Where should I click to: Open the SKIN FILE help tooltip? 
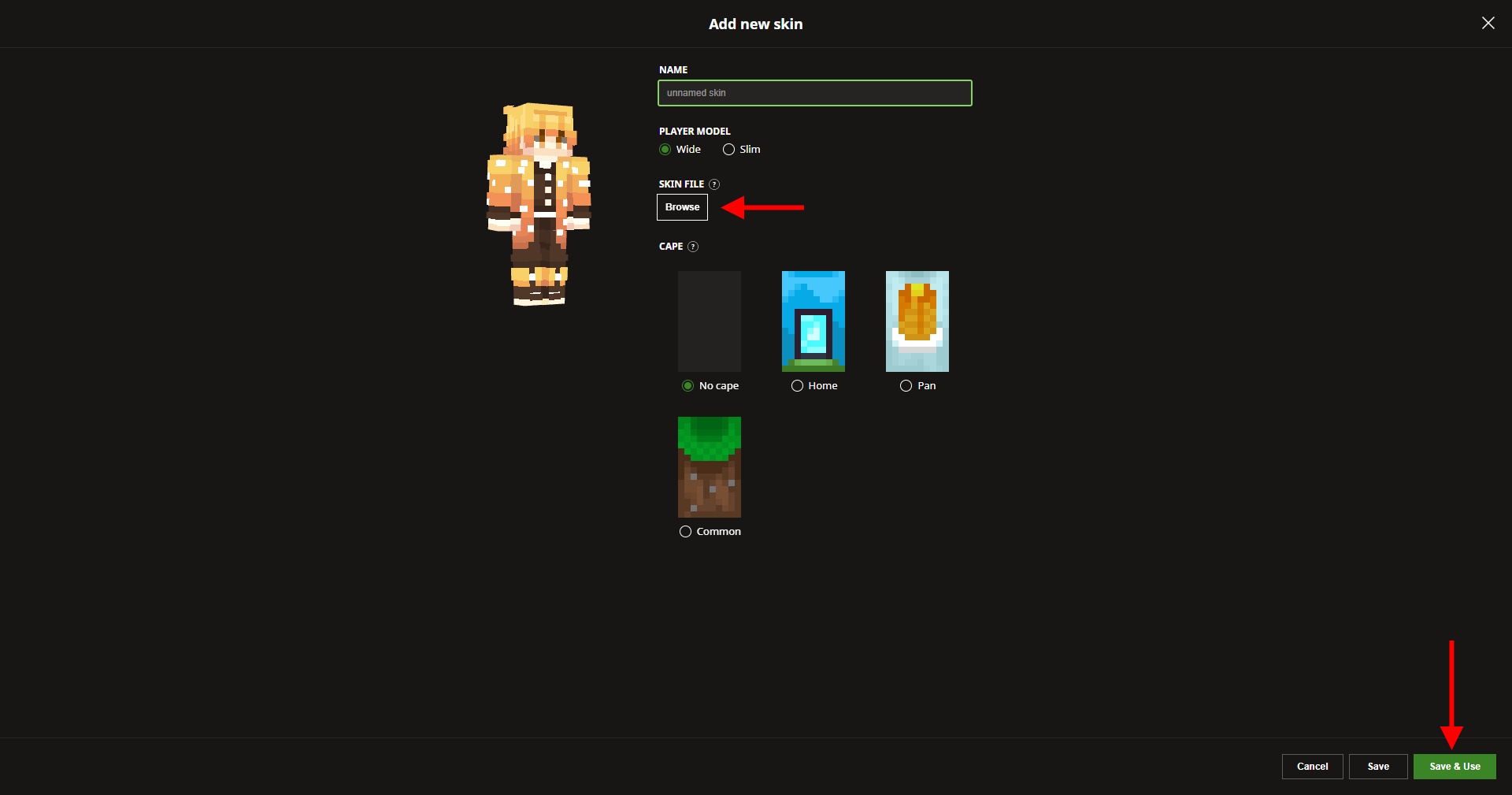click(x=714, y=184)
